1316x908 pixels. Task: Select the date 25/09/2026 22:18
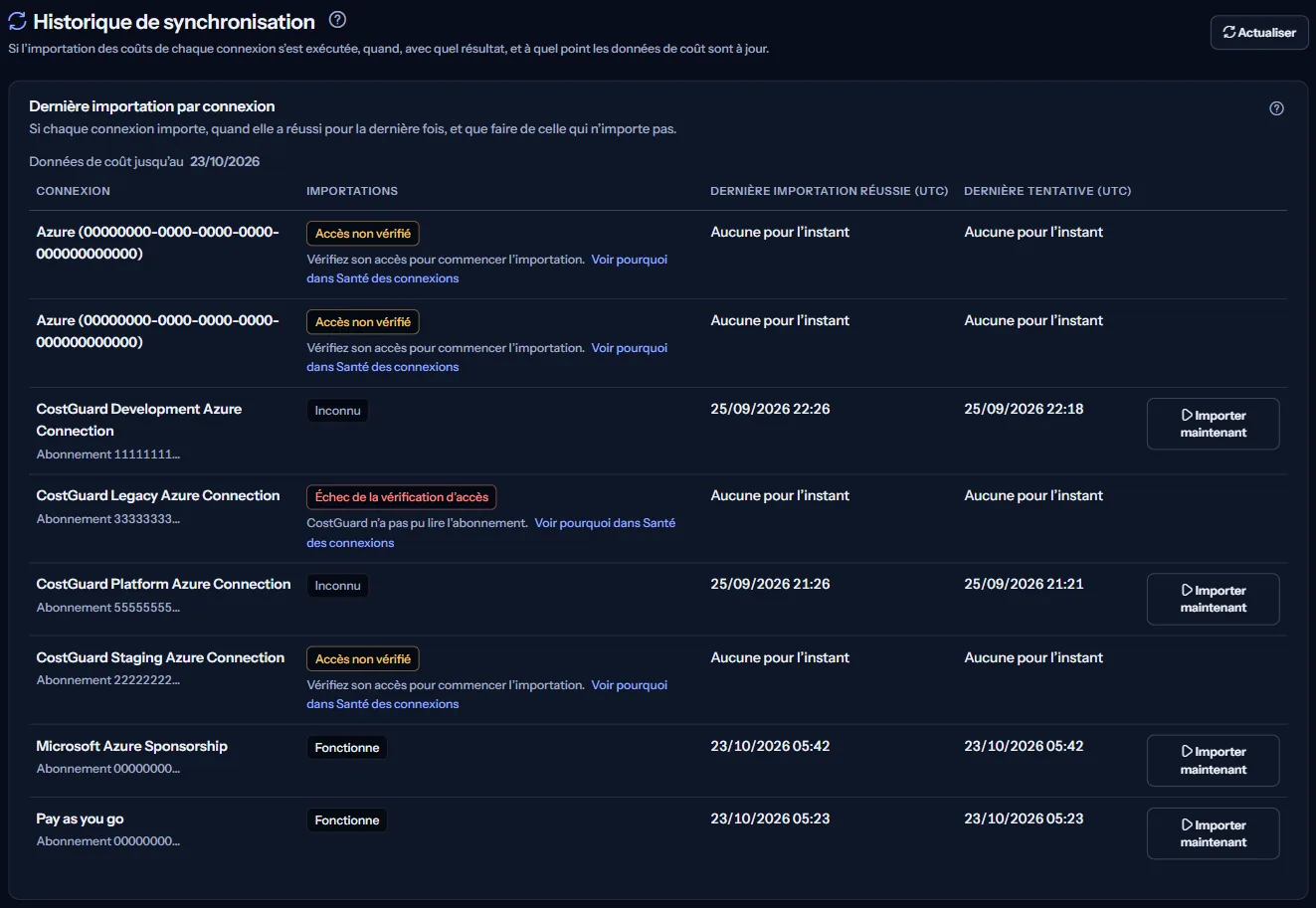click(x=1024, y=409)
